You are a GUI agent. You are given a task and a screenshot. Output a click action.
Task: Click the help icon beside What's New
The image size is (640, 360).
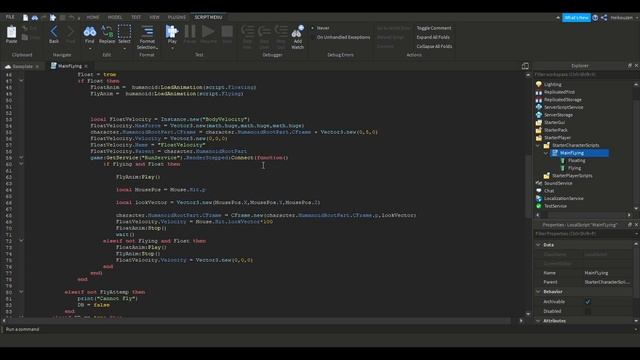tap(595, 18)
